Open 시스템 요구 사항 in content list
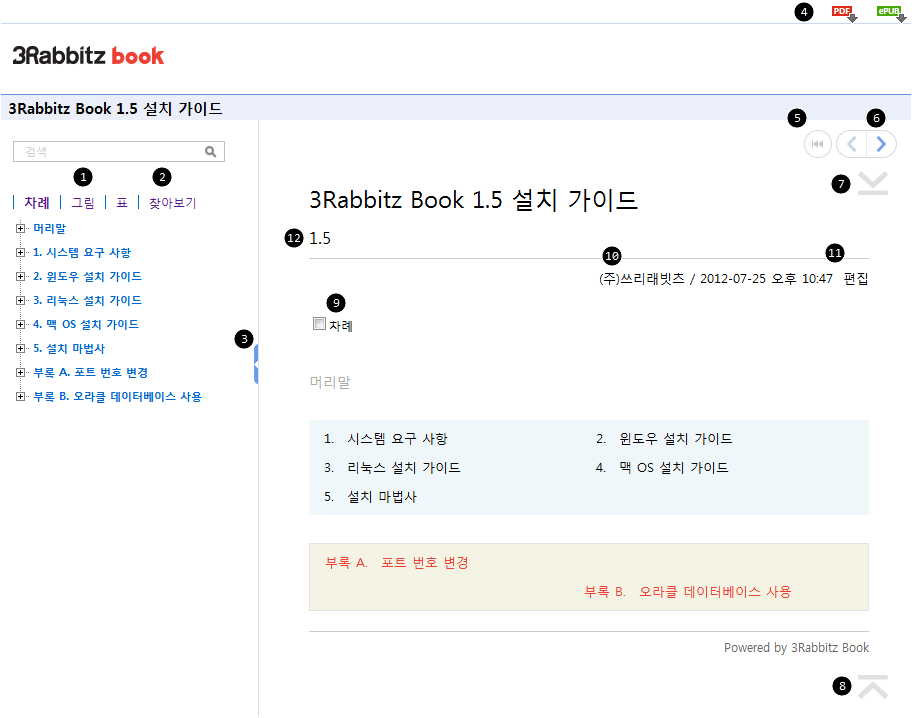The width and height of the screenshot is (912, 718). click(397, 439)
